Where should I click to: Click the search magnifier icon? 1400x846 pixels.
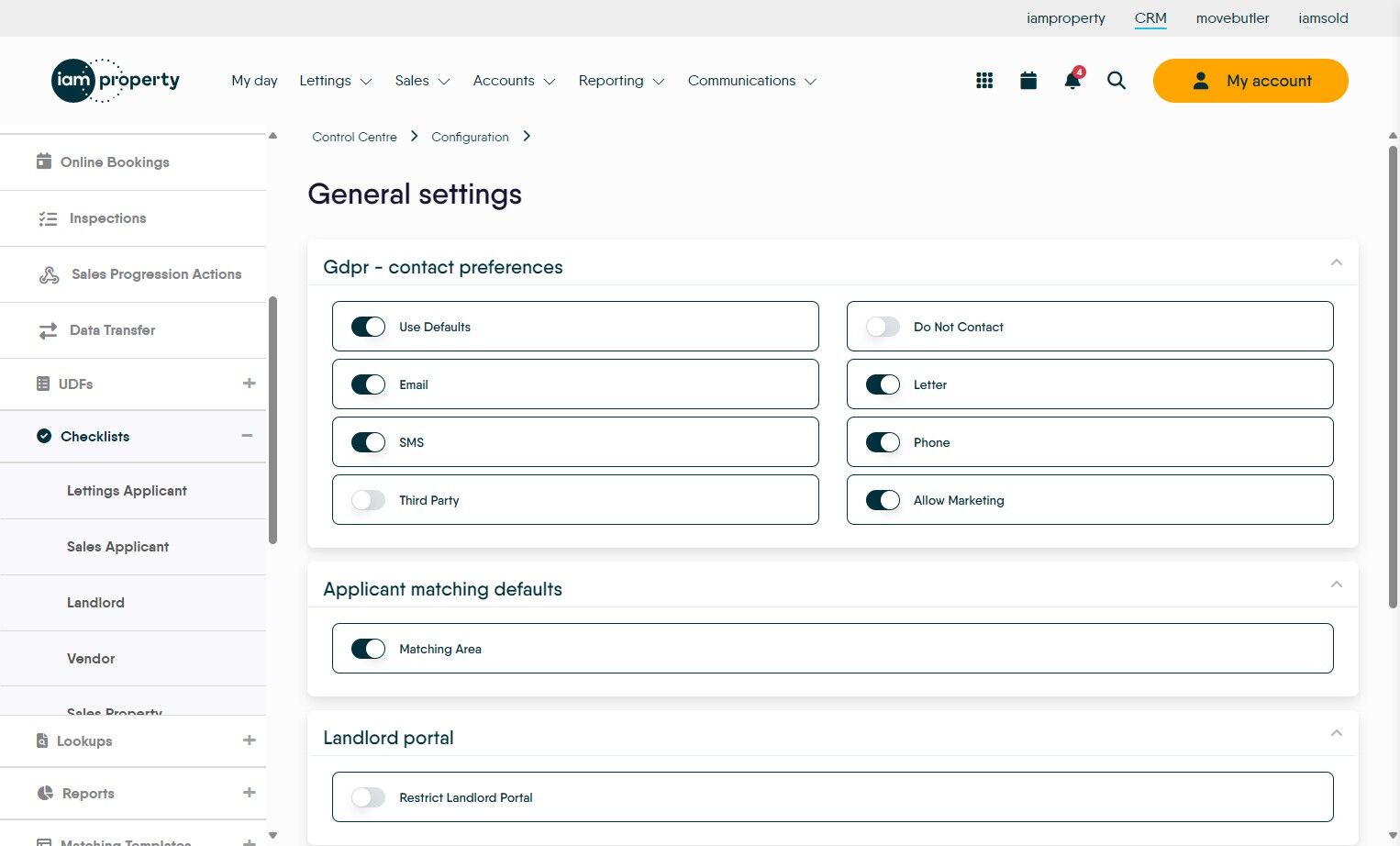click(1117, 81)
